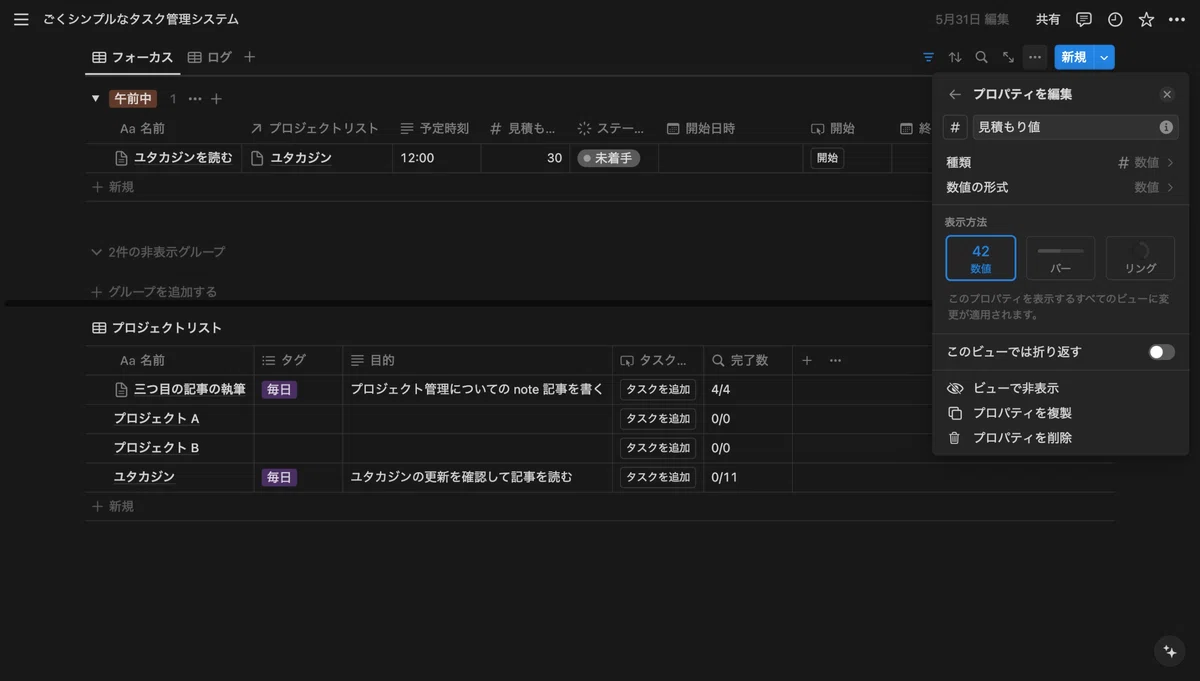This screenshot has width=1200, height=681.
Task: Click the Notion AI sparkle button
Action: tap(1169, 651)
